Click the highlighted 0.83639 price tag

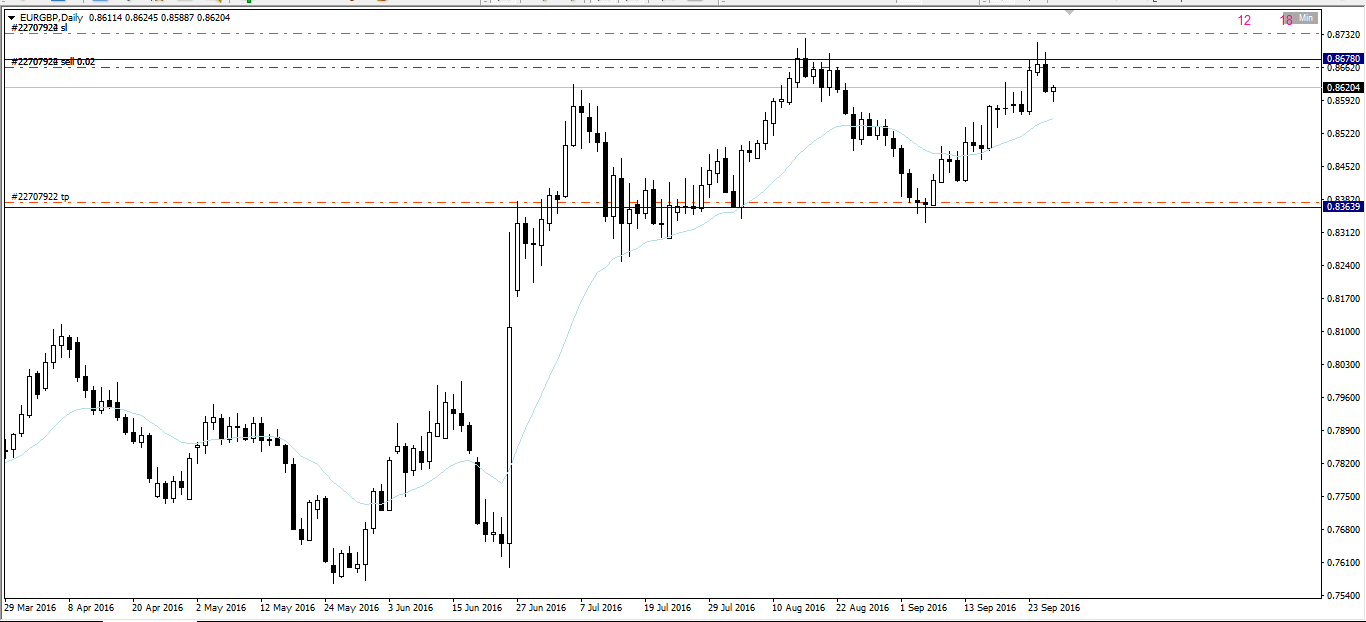click(x=1342, y=207)
